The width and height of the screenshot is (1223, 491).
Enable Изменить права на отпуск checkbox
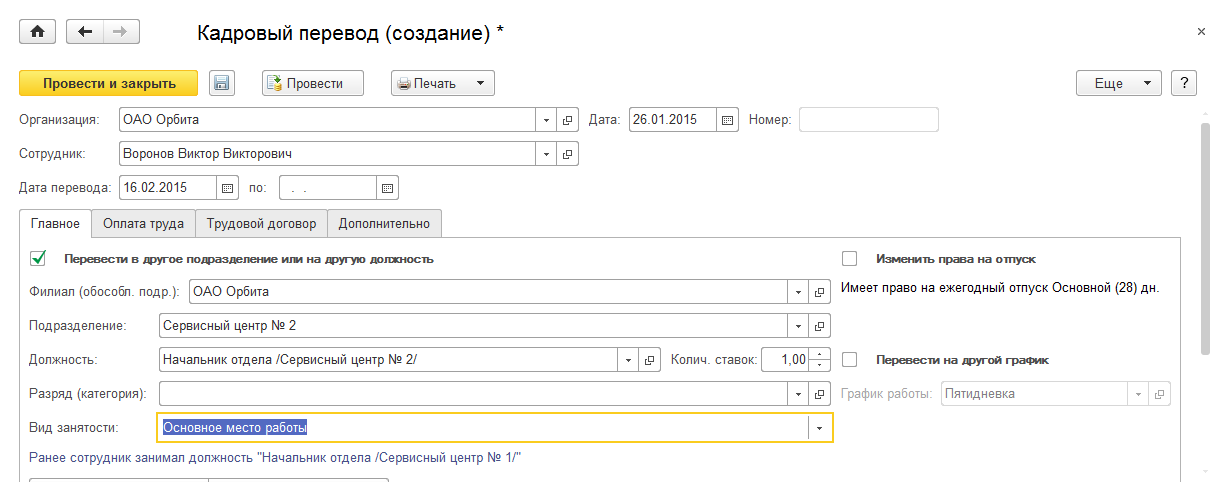click(x=850, y=258)
